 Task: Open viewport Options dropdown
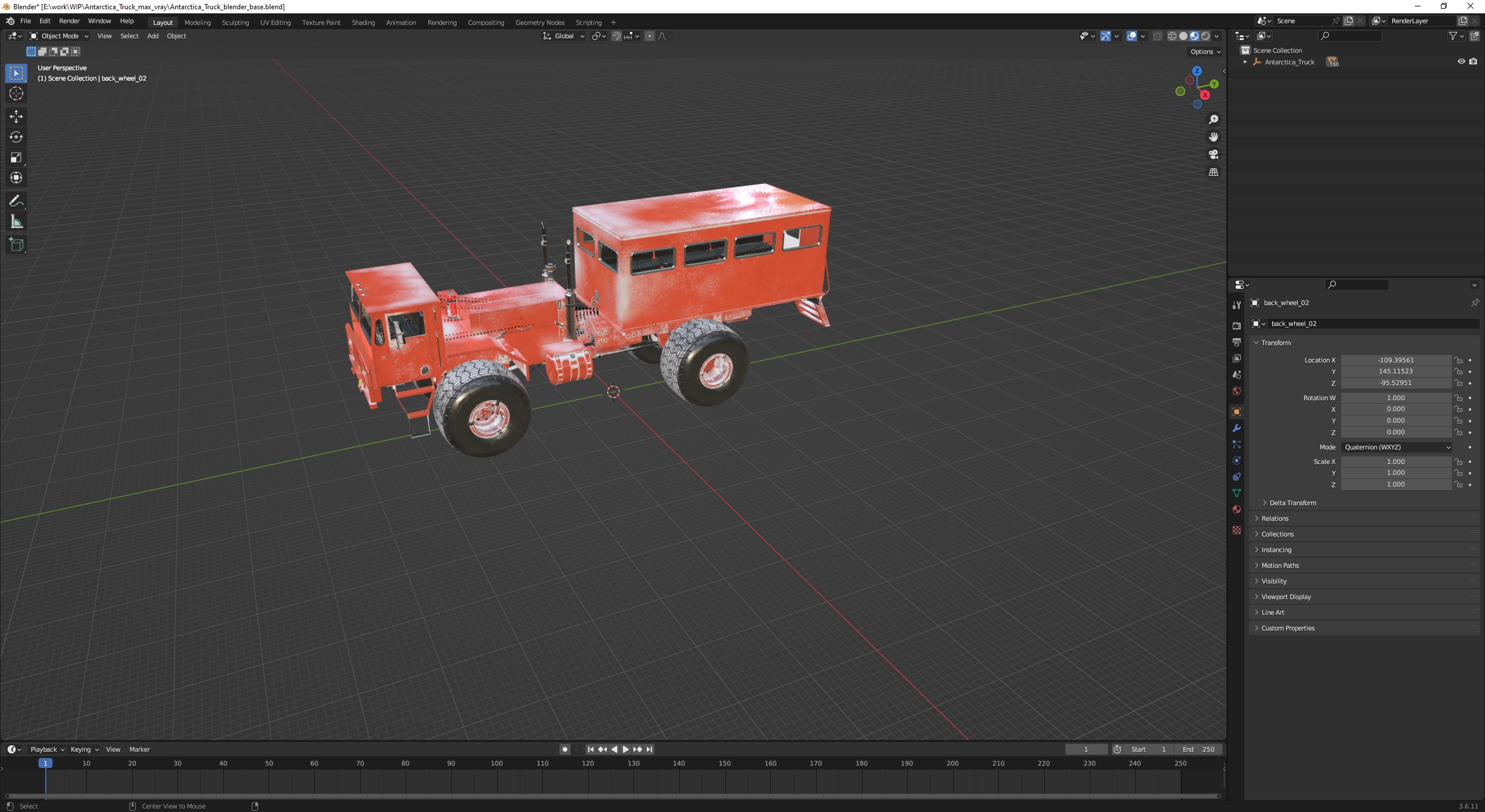[x=1205, y=52]
